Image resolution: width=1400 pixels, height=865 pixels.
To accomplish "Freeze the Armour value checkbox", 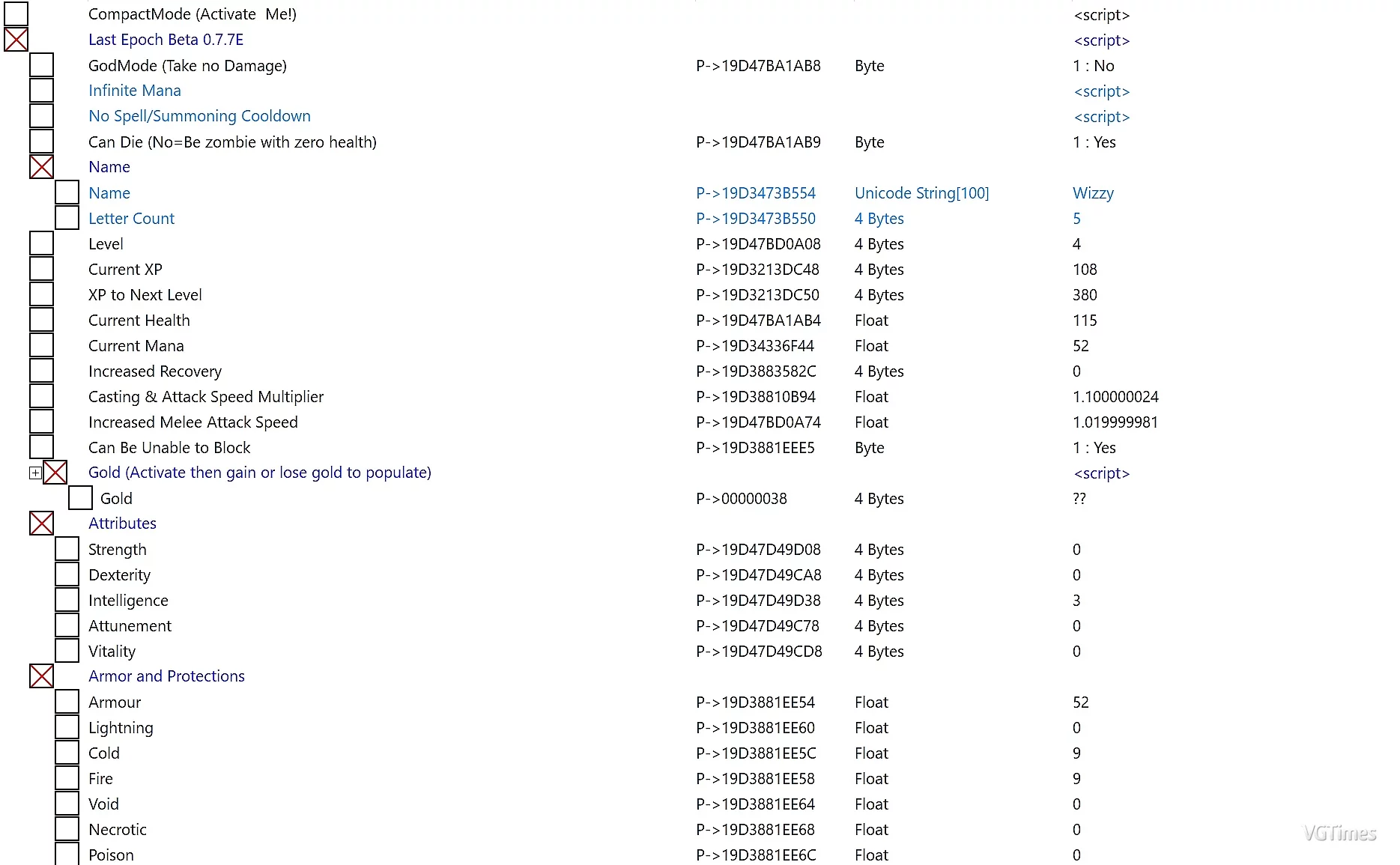I will tap(67, 702).
